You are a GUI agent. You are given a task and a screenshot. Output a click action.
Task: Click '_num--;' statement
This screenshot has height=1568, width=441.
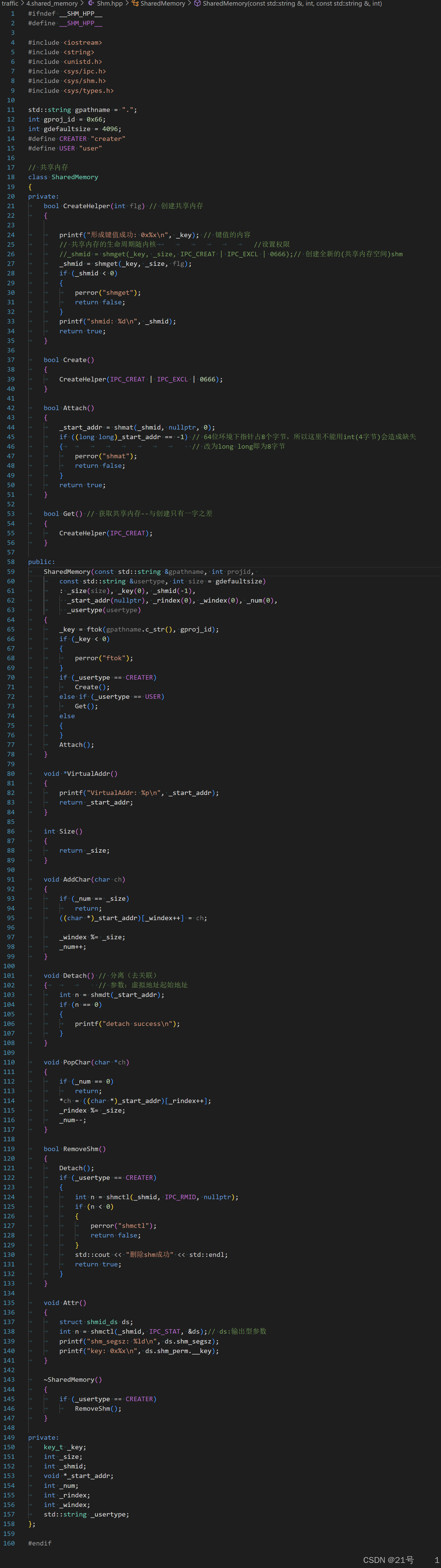pos(72,1120)
